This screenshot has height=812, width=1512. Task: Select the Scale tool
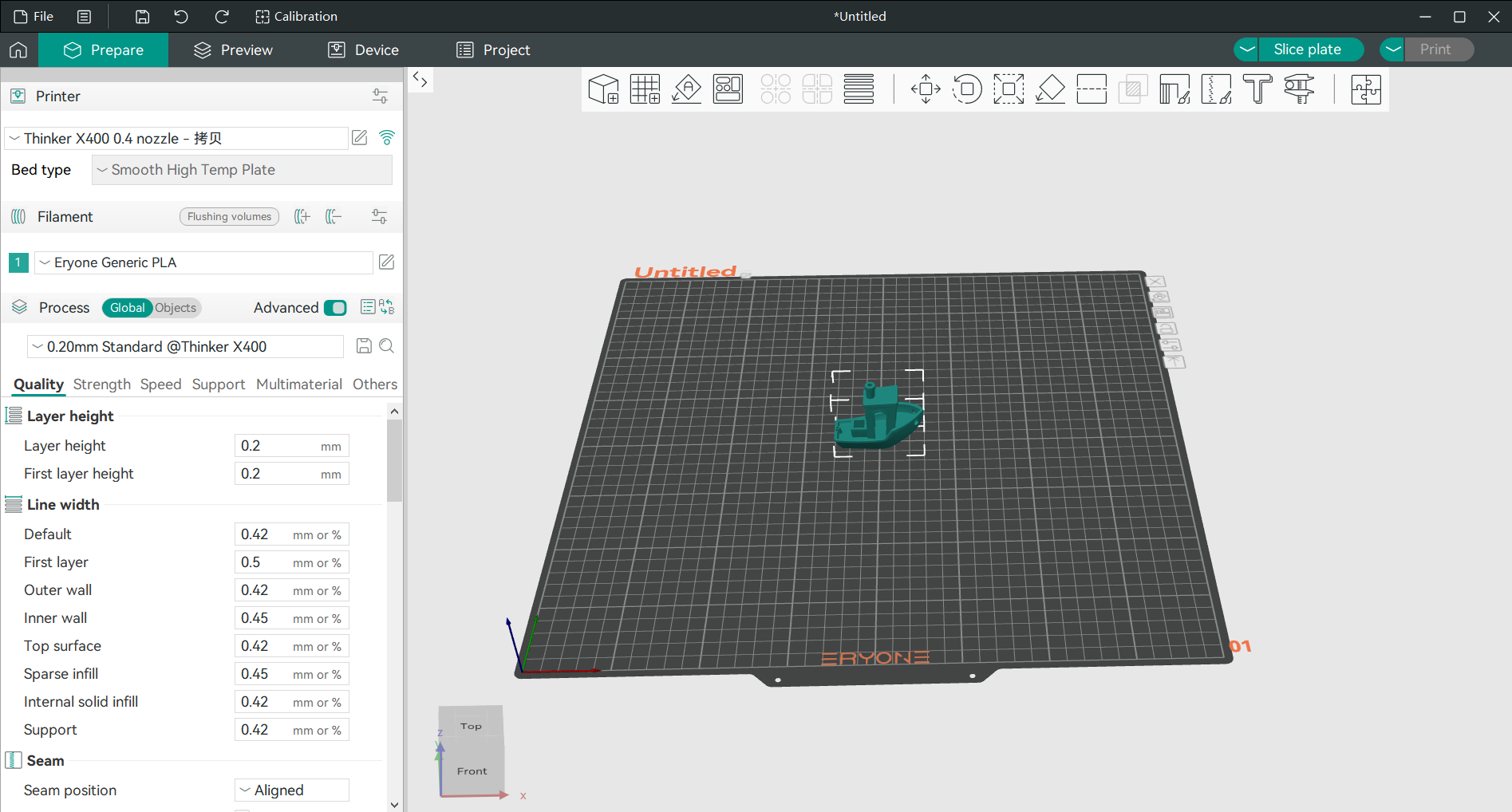[1009, 89]
